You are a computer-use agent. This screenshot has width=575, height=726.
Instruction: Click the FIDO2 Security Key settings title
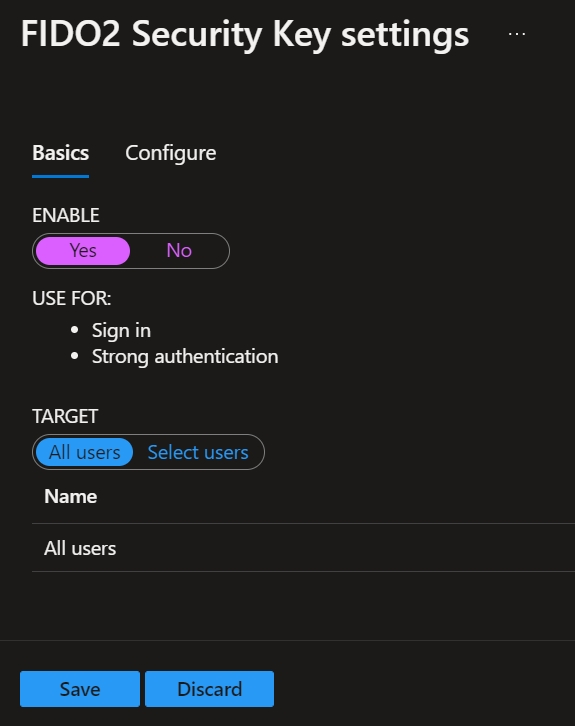pos(245,34)
